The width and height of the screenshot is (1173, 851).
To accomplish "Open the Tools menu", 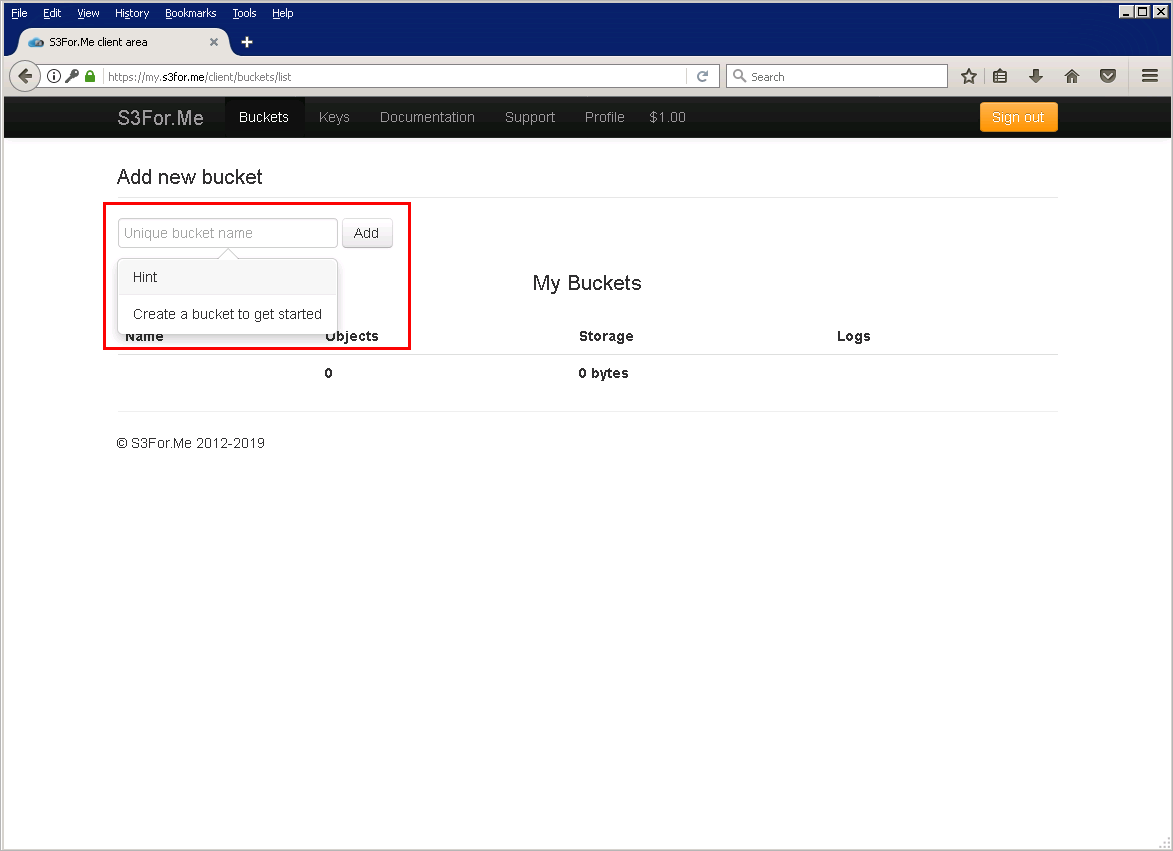I will (244, 13).
